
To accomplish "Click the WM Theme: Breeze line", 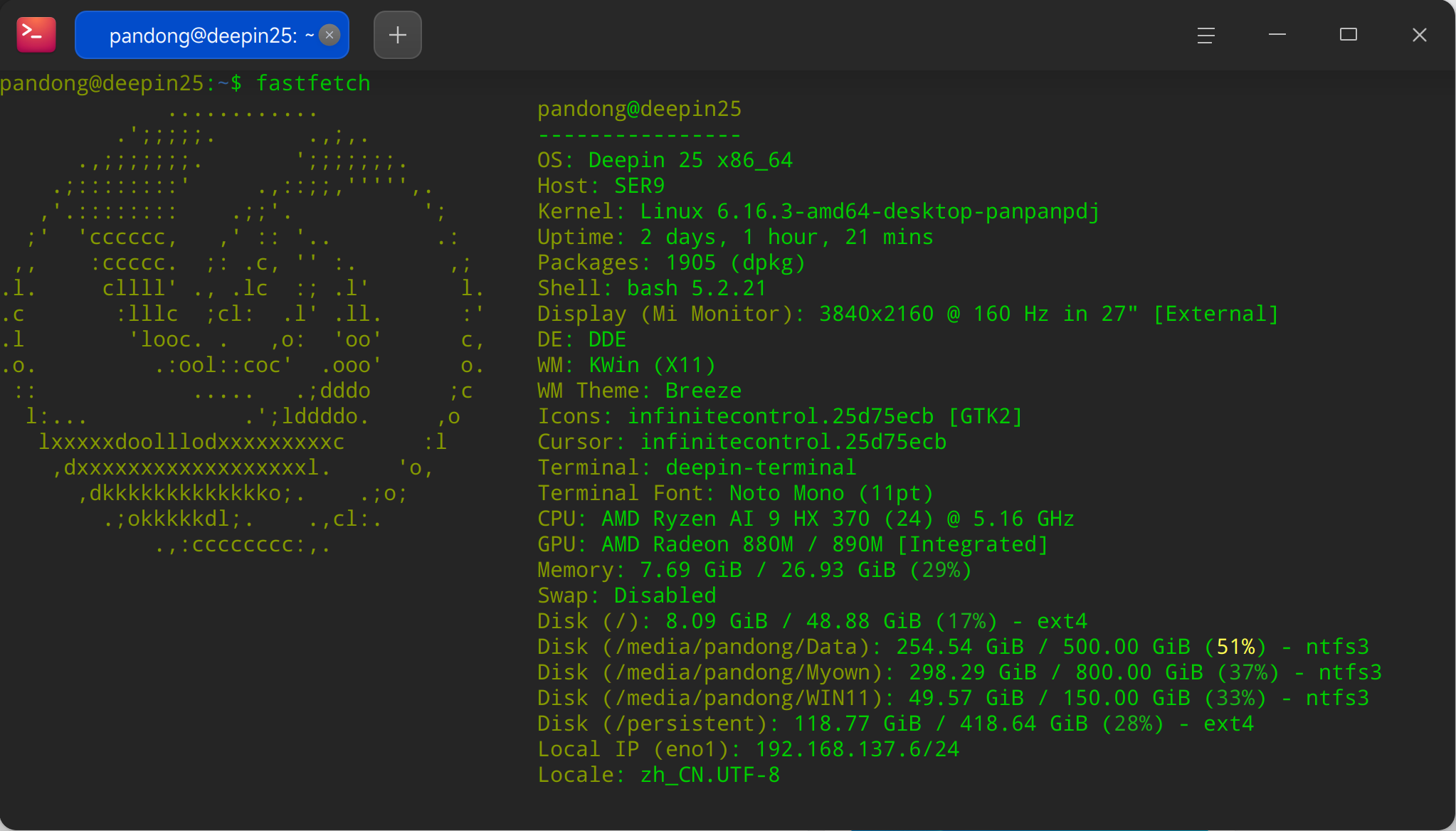I will pyautogui.click(x=639, y=391).
